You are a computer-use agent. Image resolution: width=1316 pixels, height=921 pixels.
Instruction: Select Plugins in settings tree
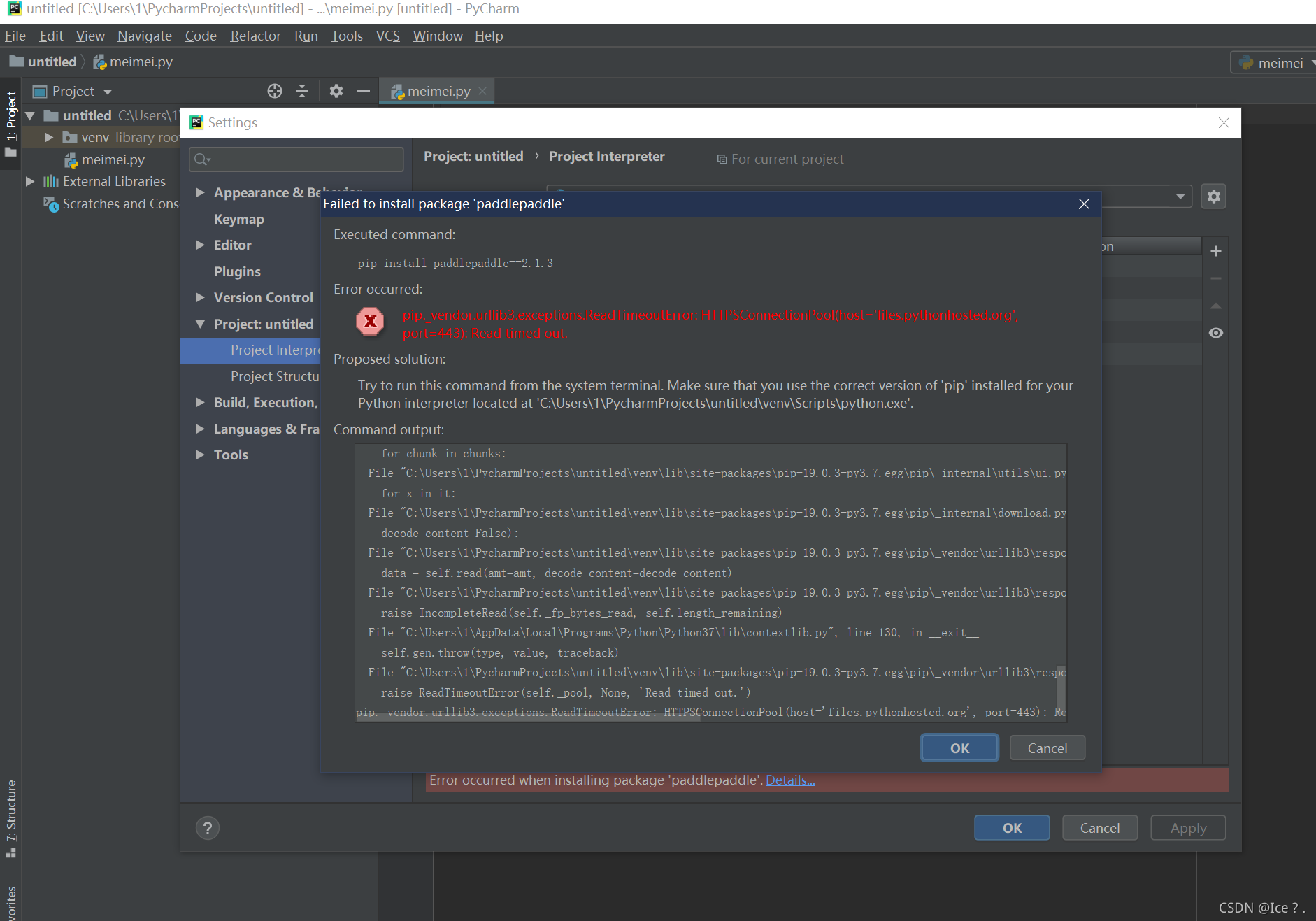click(237, 271)
